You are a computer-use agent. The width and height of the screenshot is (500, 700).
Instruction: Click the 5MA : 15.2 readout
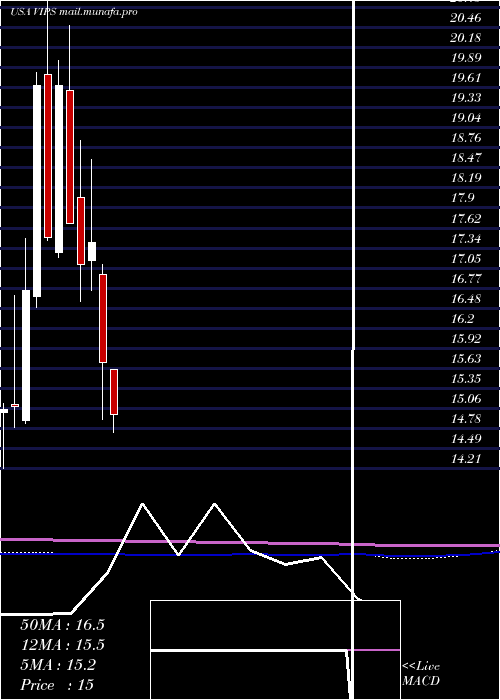pyautogui.click(x=58, y=665)
